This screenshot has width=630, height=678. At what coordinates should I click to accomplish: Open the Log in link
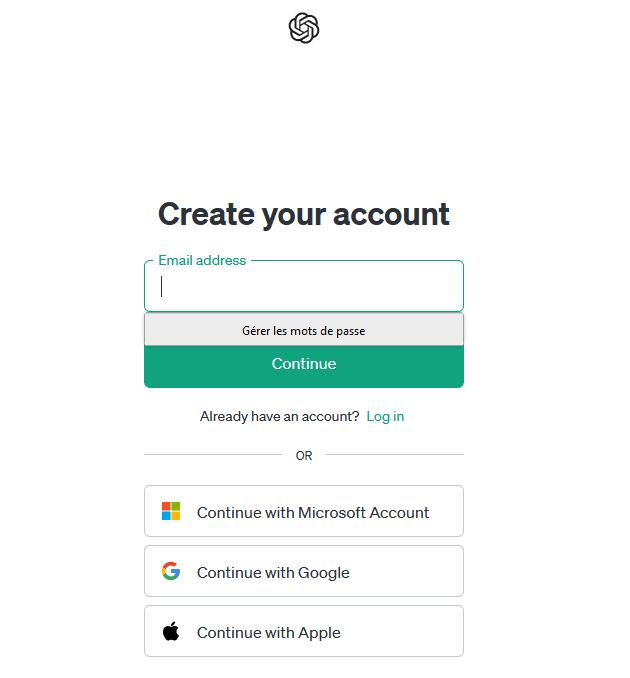pos(385,416)
